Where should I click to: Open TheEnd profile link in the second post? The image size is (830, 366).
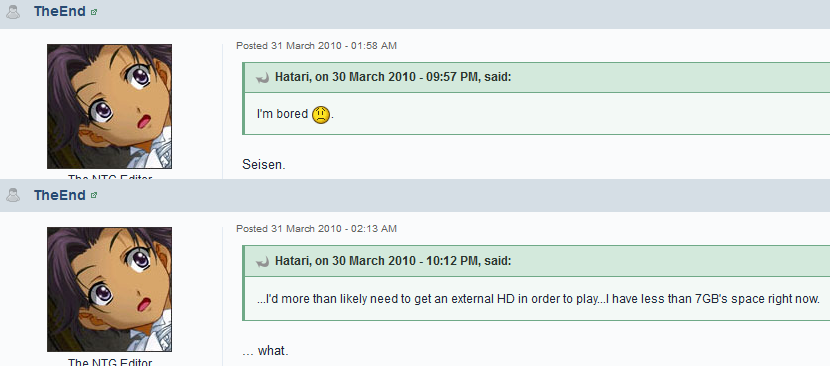tap(60, 195)
